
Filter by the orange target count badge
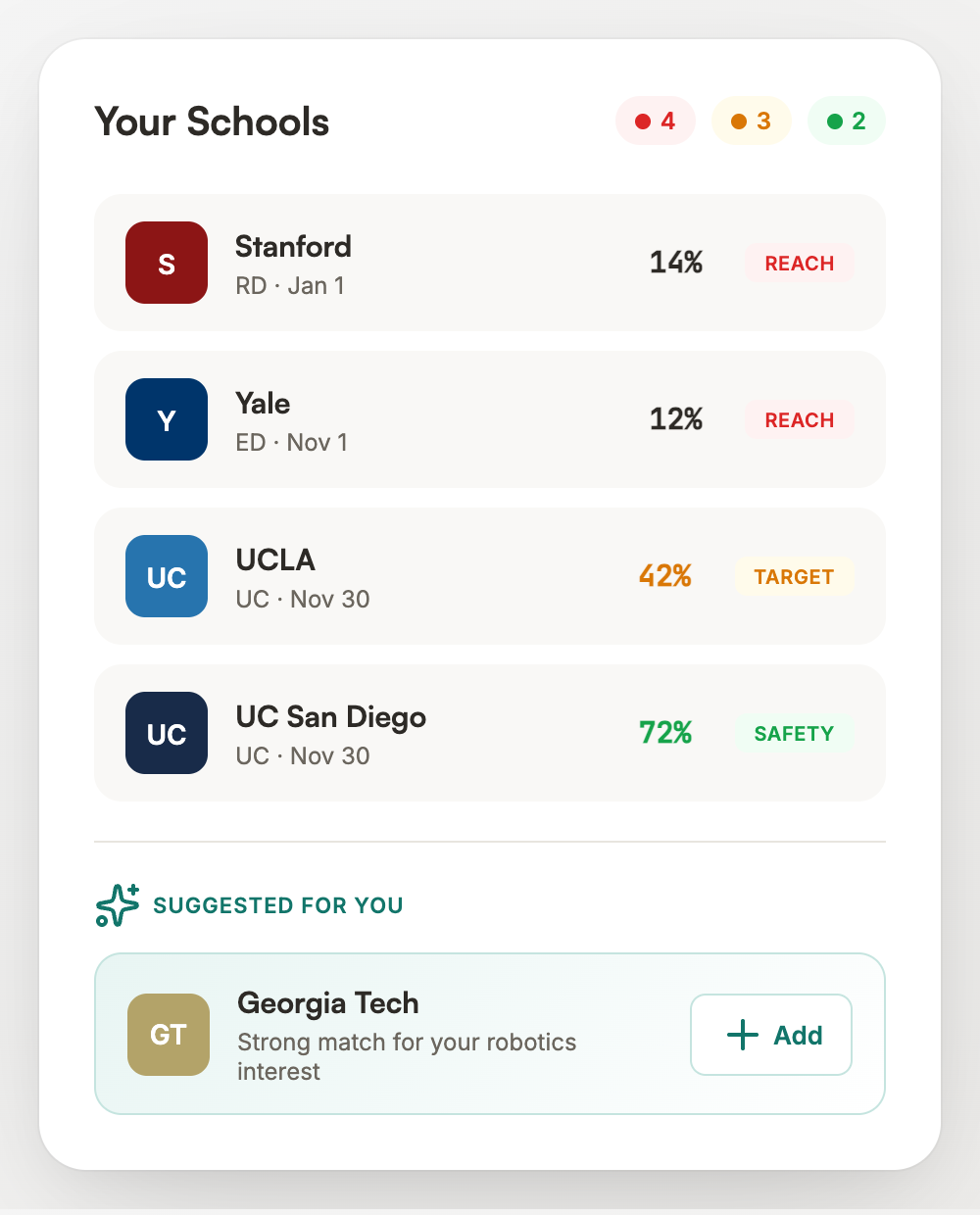click(x=752, y=121)
